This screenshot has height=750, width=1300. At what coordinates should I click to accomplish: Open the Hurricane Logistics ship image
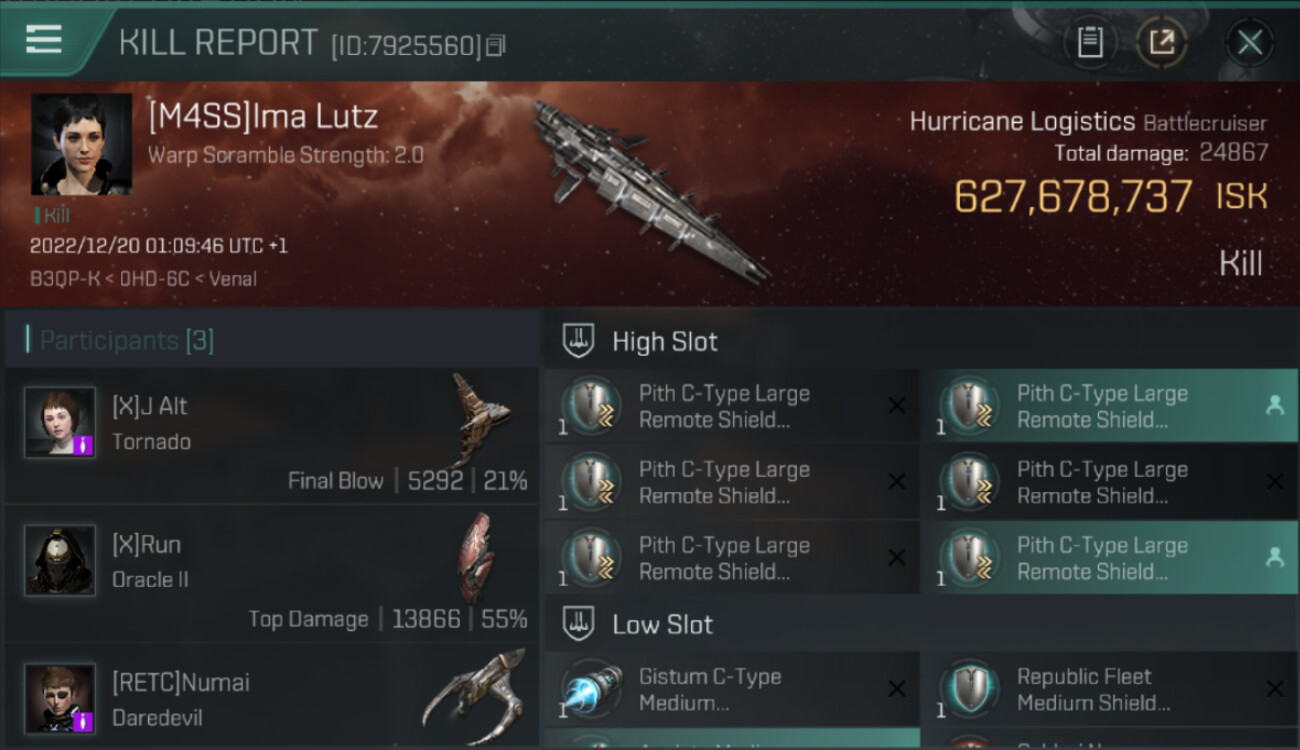click(x=651, y=190)
